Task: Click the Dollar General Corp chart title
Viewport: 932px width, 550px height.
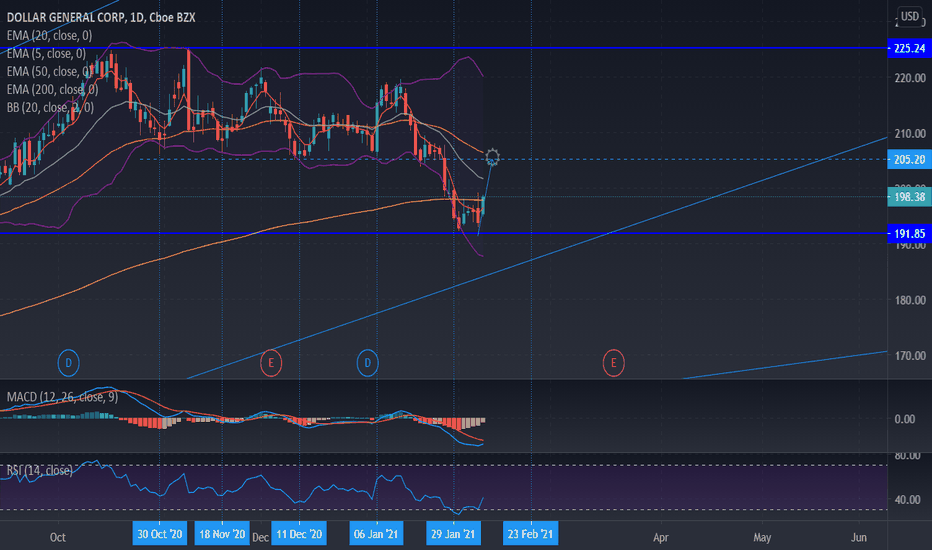Action: pos(101,17)
